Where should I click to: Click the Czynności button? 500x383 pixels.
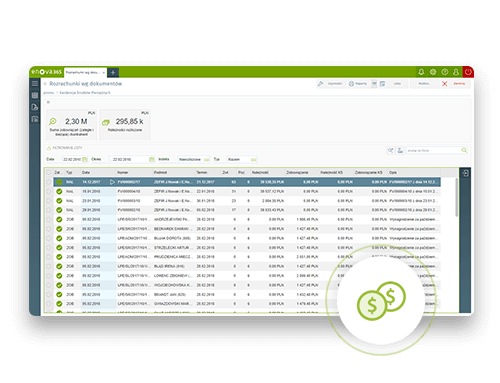[330, 84]
